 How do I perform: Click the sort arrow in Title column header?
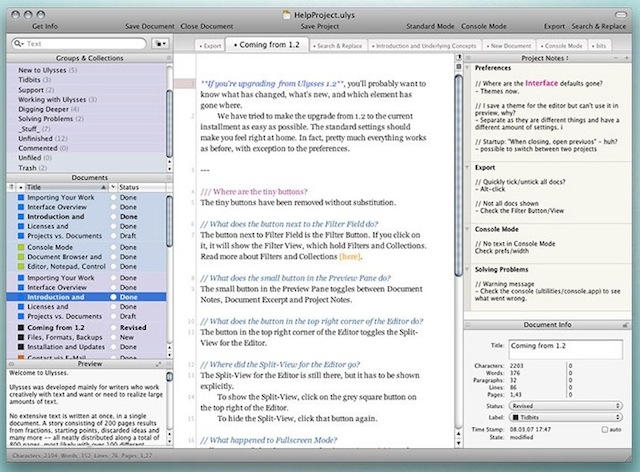coord(103,187)
